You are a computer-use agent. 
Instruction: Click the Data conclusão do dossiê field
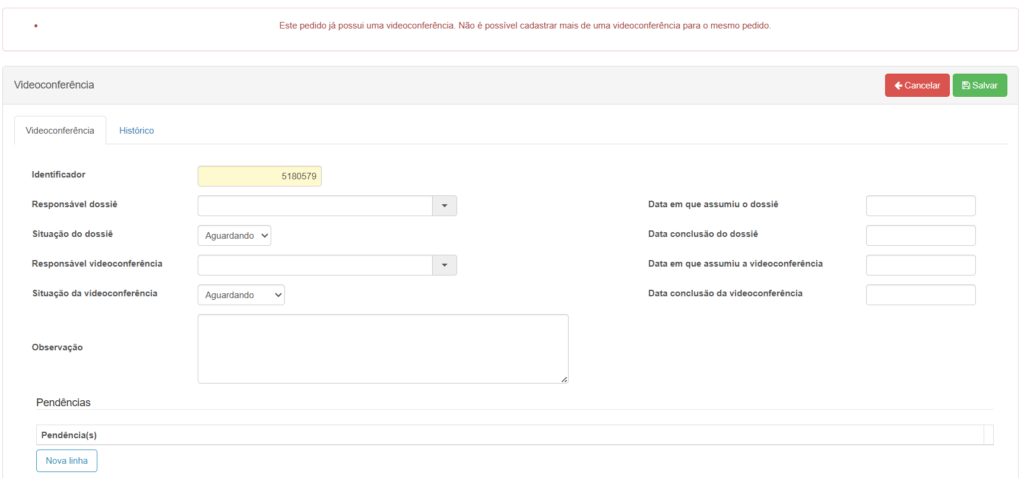(920, 235)
